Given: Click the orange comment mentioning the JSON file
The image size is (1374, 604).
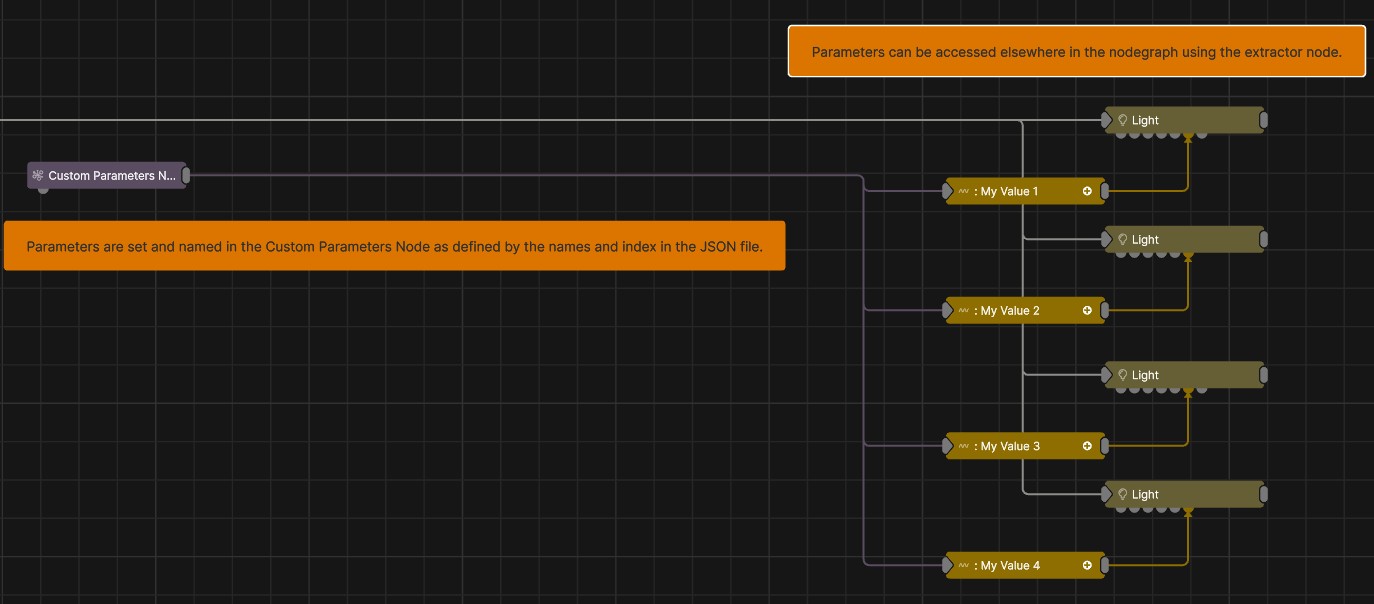Looking at the screenshot, I should (x=394, y=246).
